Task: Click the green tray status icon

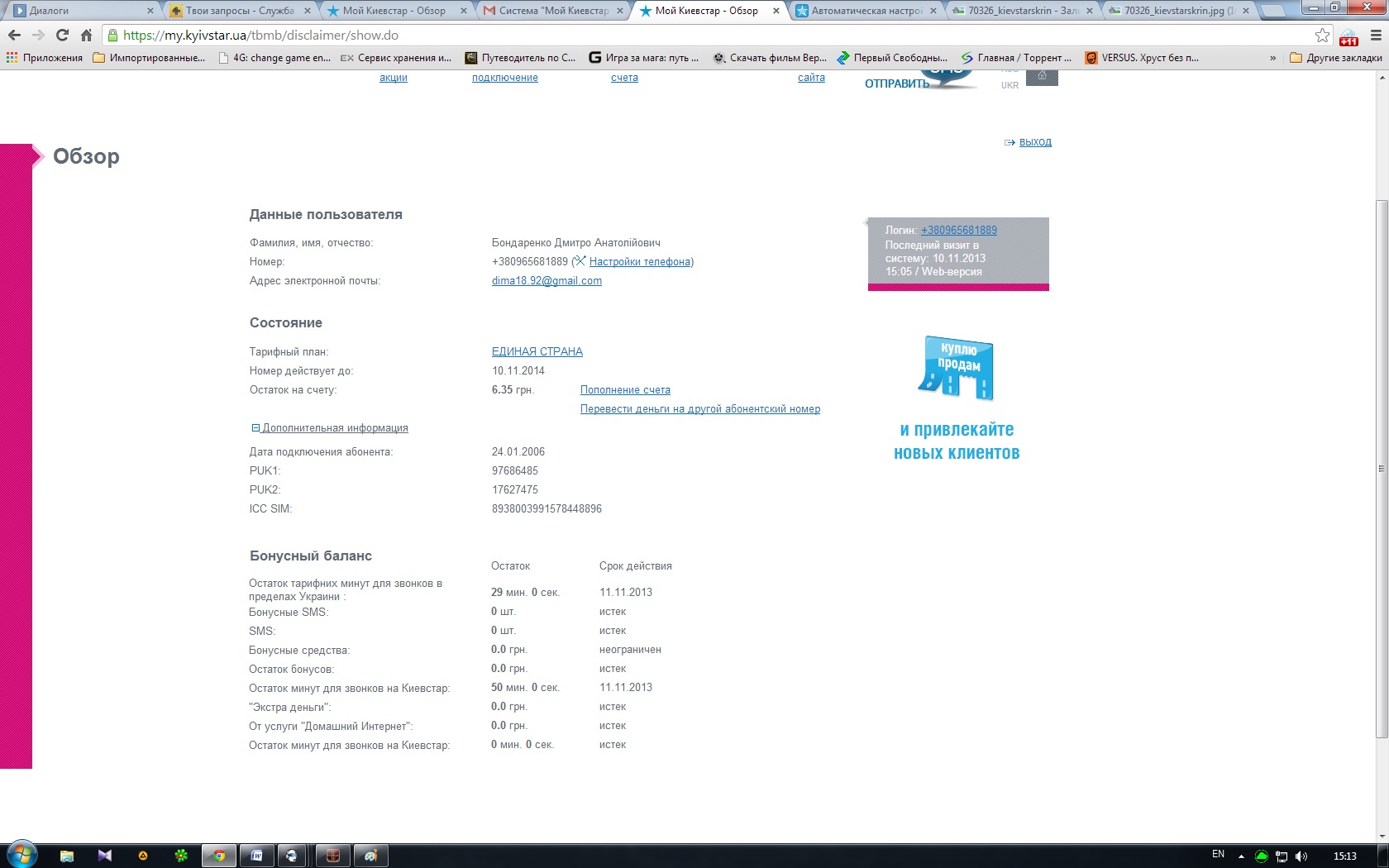Action: tap(1261, 856)
